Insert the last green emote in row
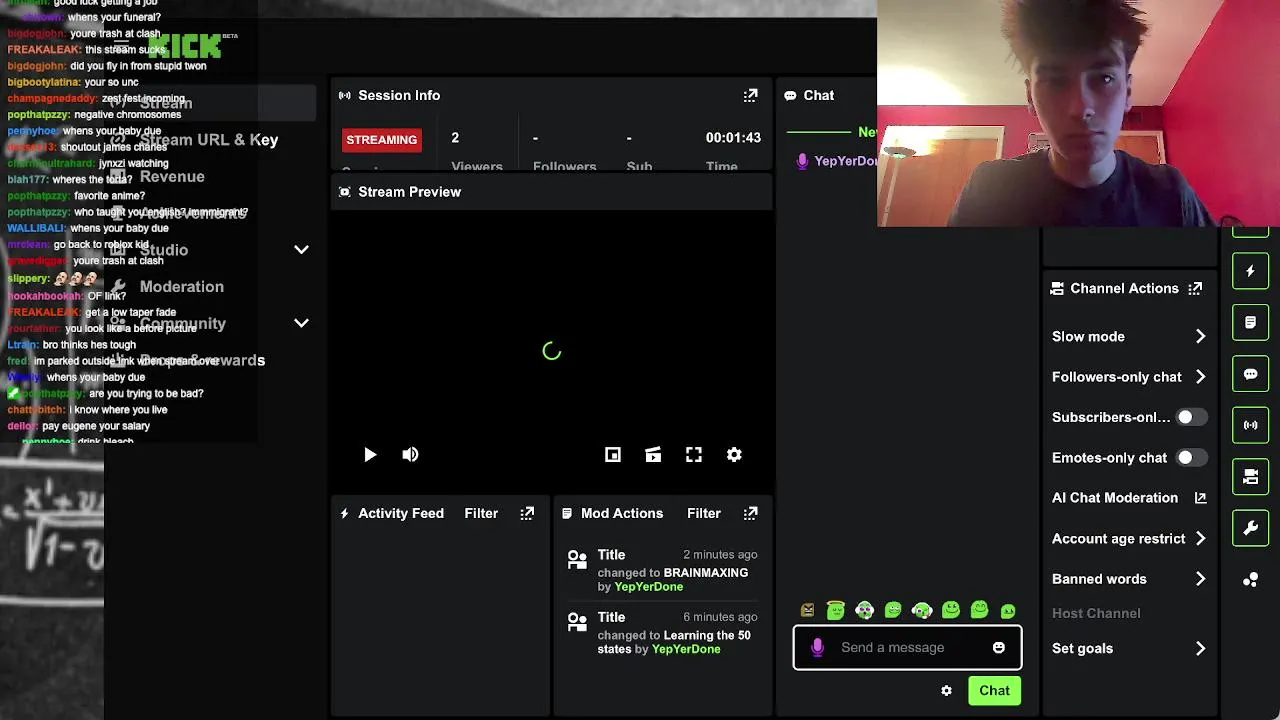 (1008, 610)
